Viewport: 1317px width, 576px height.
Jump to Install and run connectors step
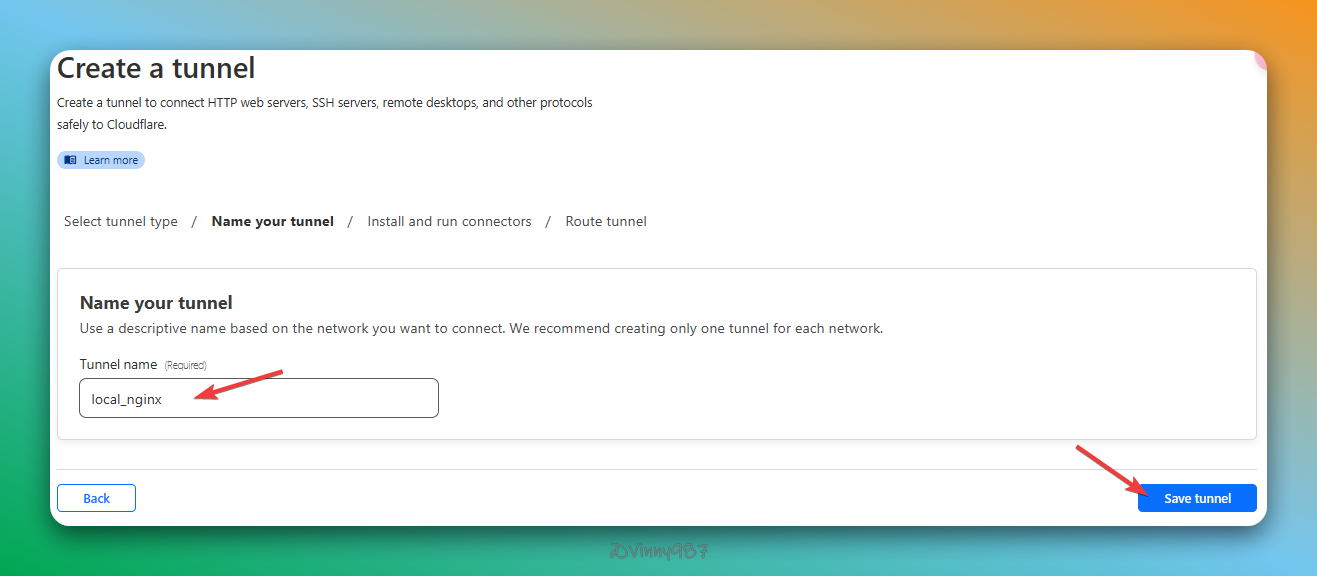coord(449,221)
